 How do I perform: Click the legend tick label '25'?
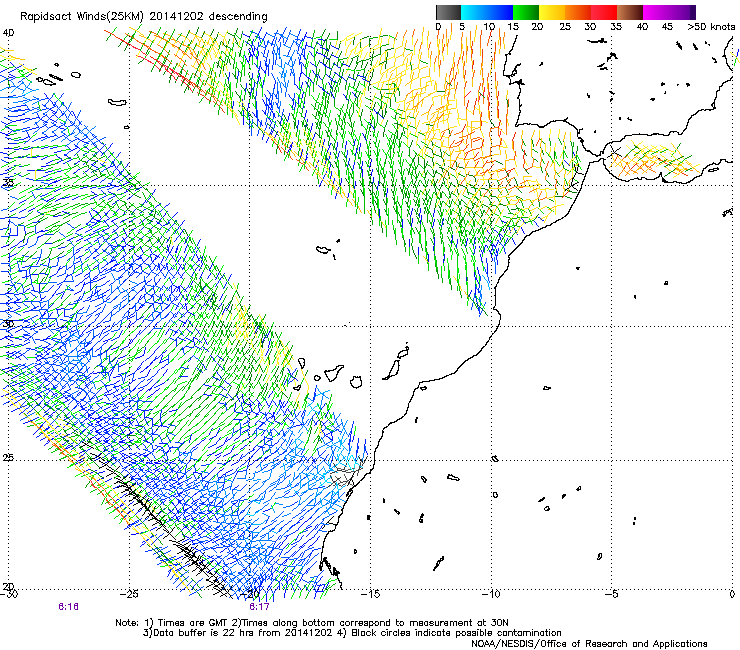point(565,26)
